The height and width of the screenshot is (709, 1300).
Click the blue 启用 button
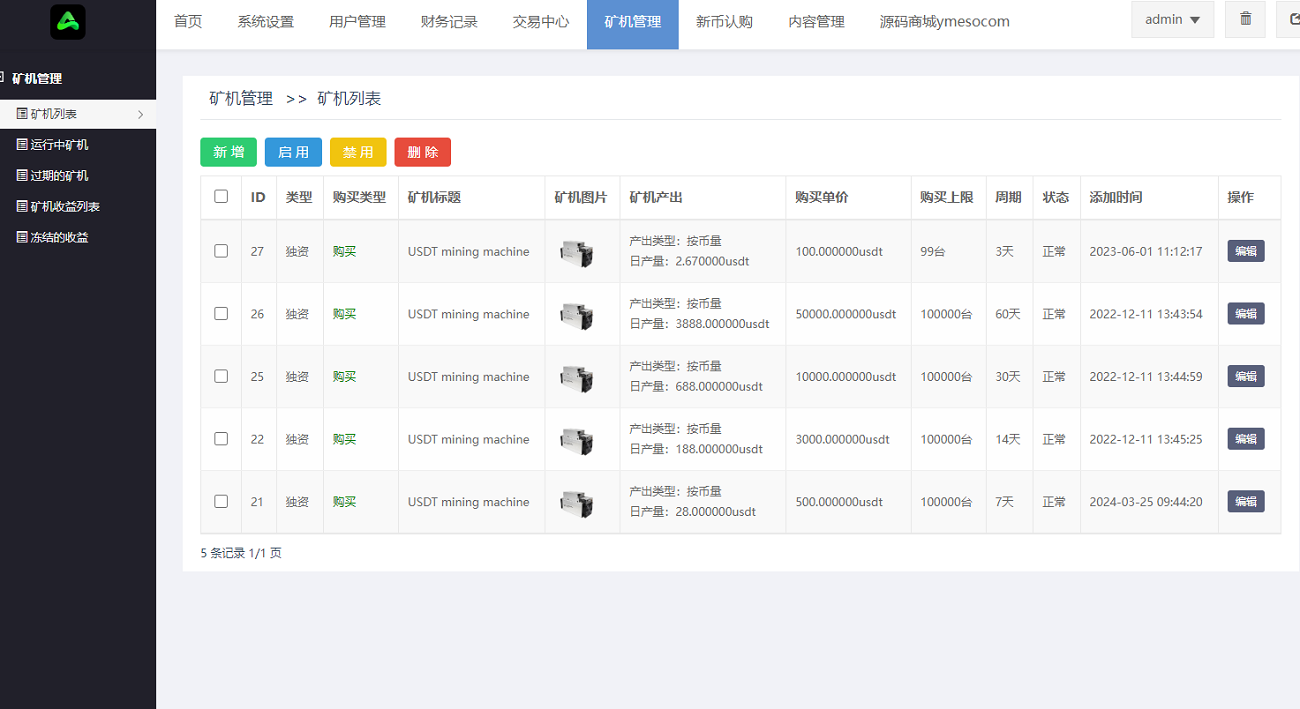293,152
